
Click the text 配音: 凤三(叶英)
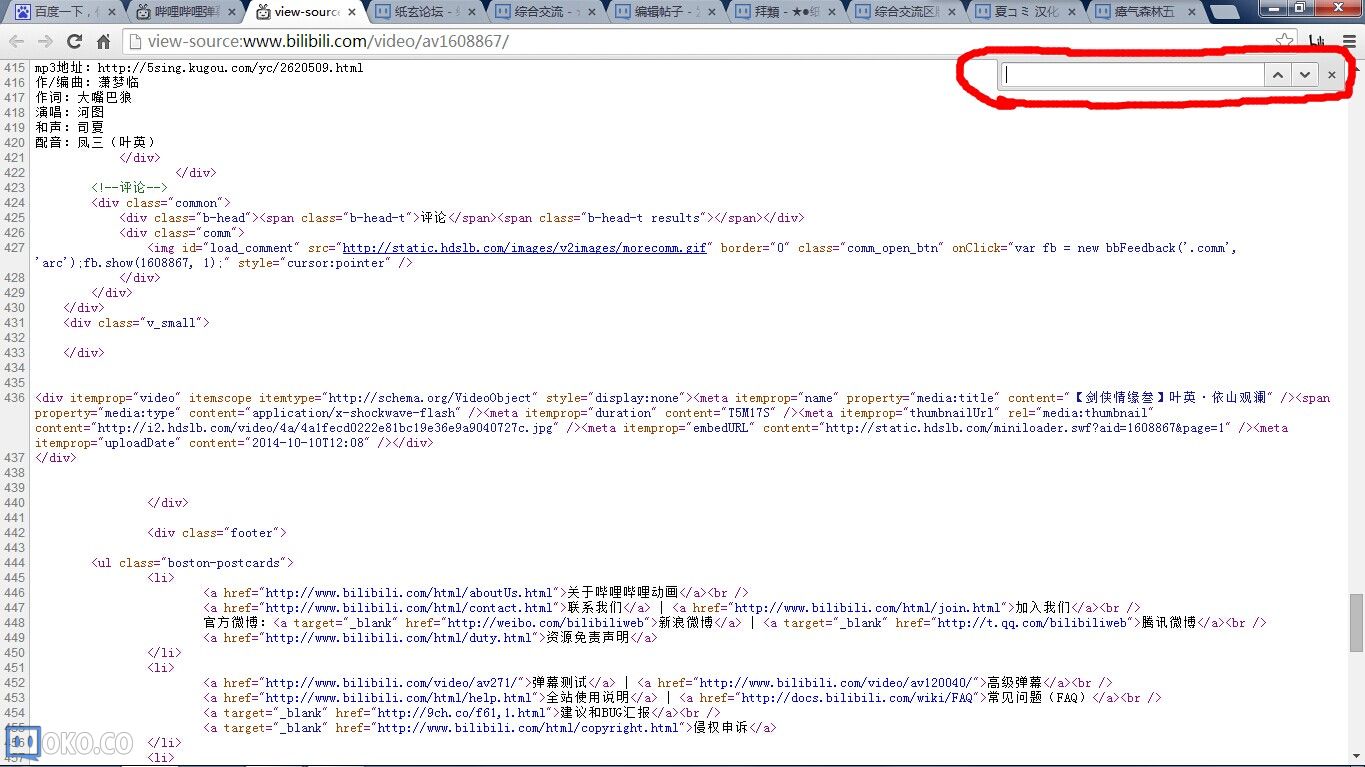(95, 143)
